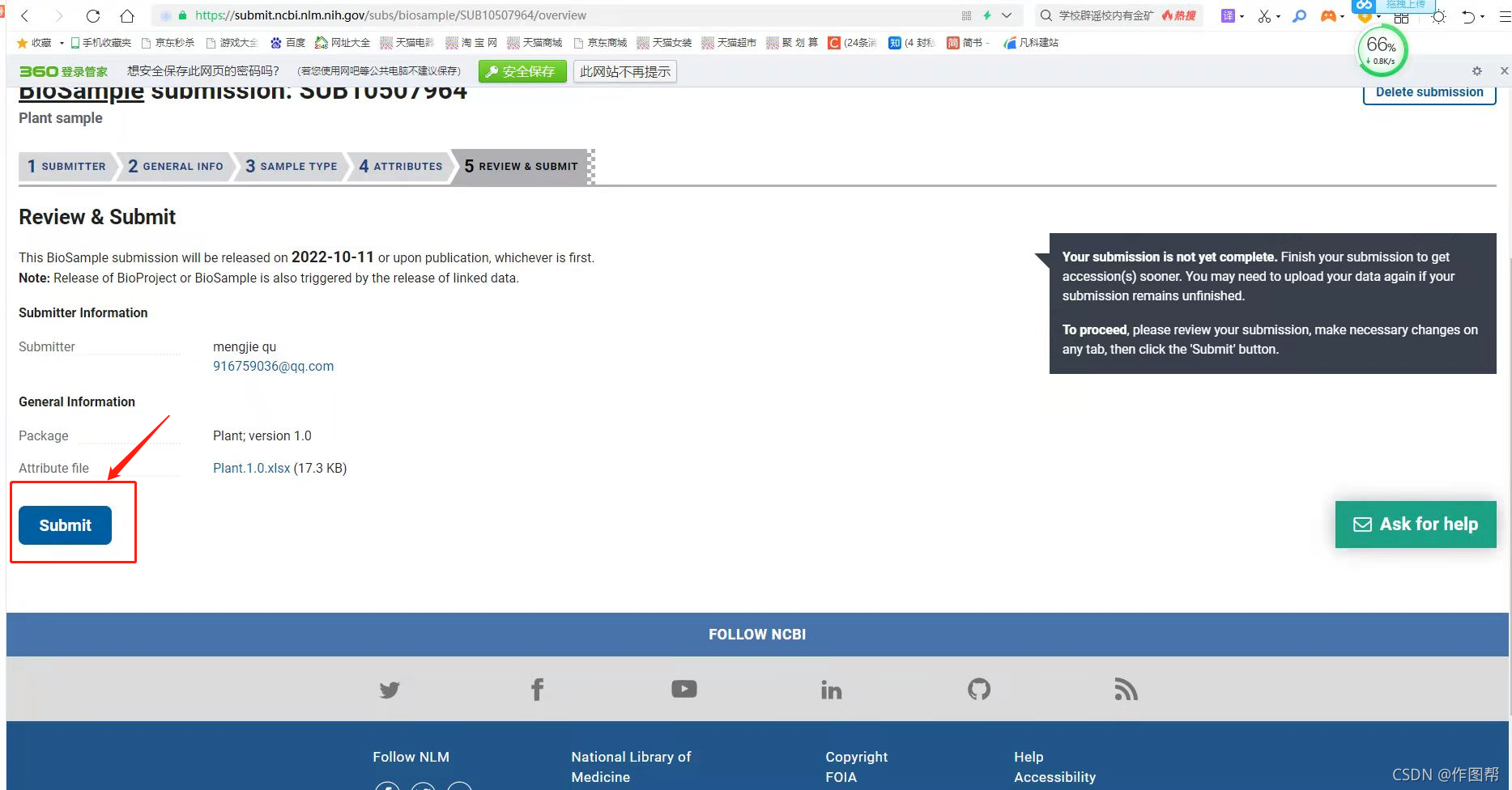
Task: Close the 360 password prompt bar
Action: (x=1504, y=71)
